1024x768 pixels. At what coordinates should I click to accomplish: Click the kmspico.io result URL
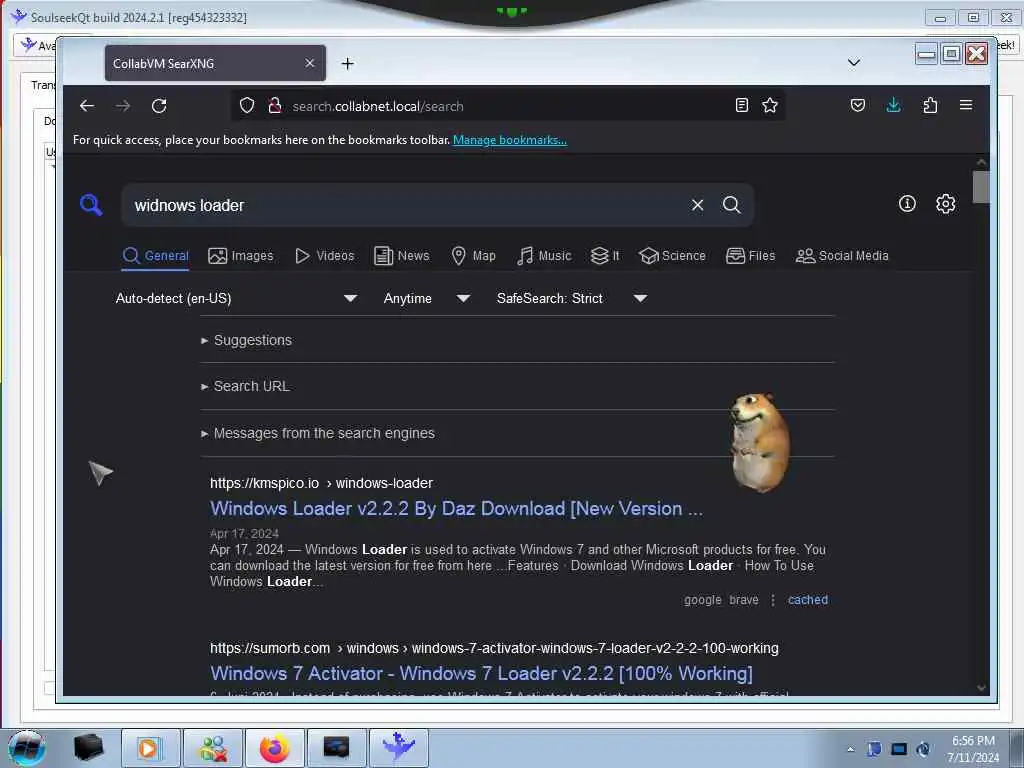321,483
